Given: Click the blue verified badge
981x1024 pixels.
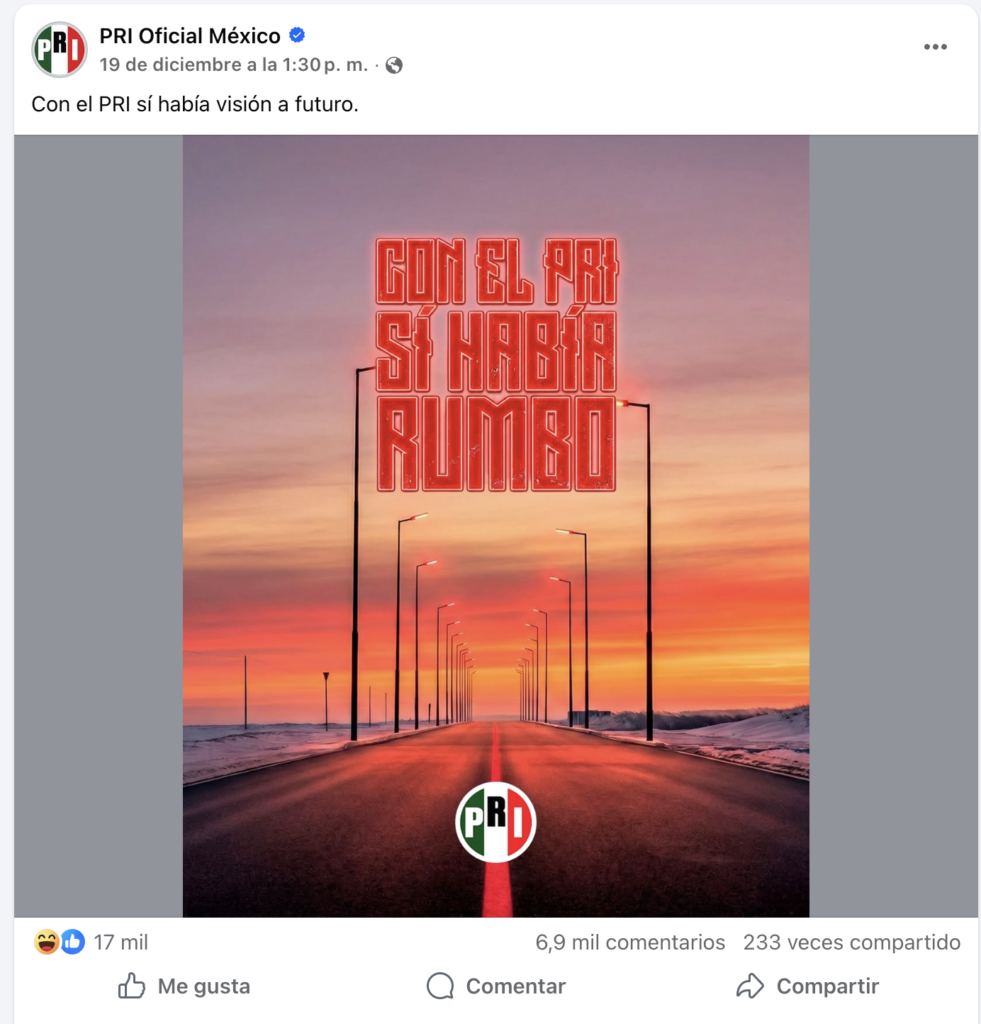Looking at the screenshot, I should [297, 35].
